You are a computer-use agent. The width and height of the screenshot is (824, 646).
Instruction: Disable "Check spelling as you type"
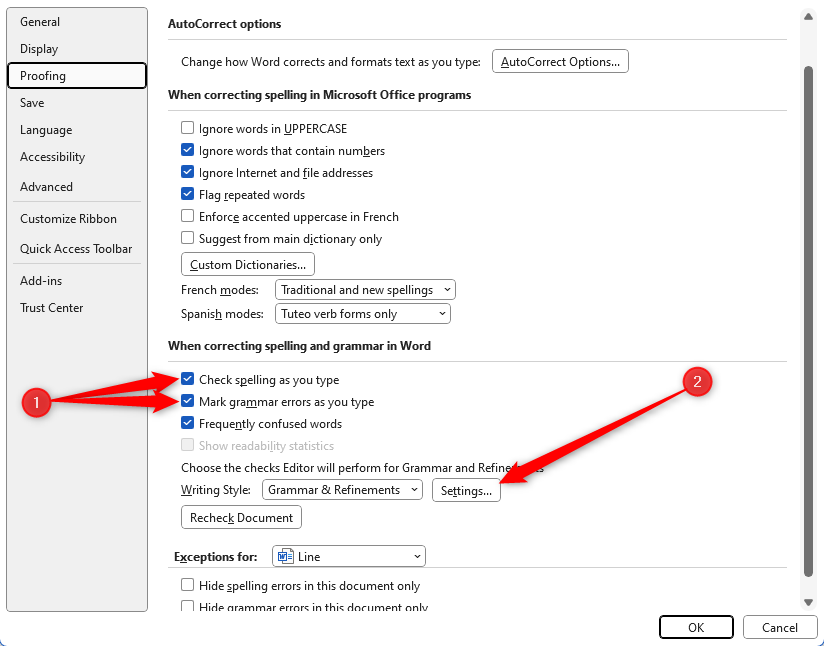coord(187,379)
